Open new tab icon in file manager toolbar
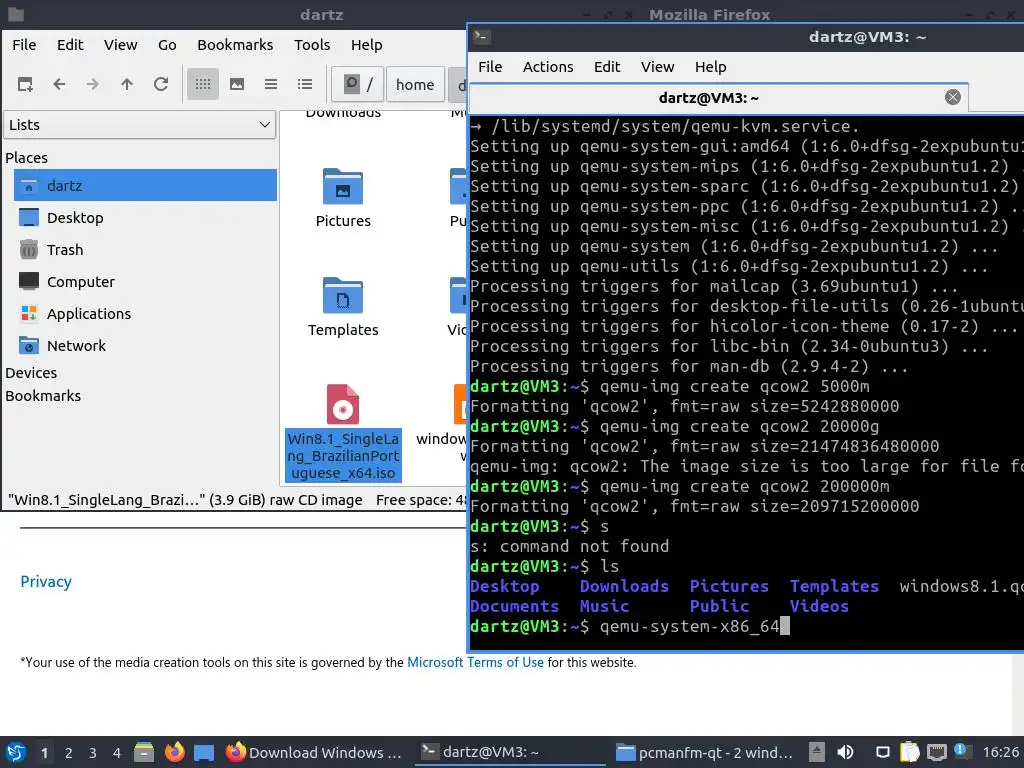 coord(25,84)
